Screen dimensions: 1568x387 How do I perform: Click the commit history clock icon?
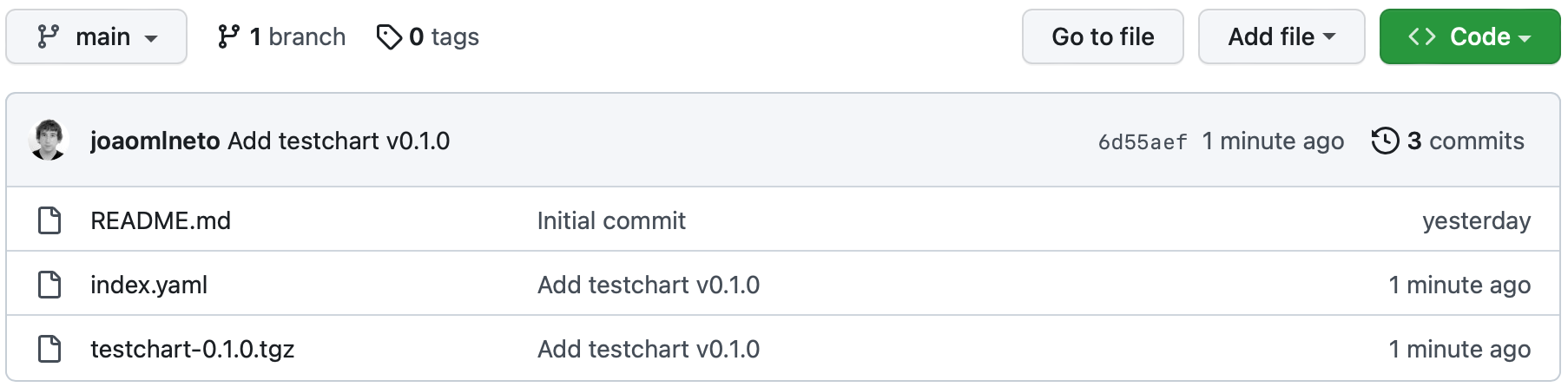tap(1385, 141)
